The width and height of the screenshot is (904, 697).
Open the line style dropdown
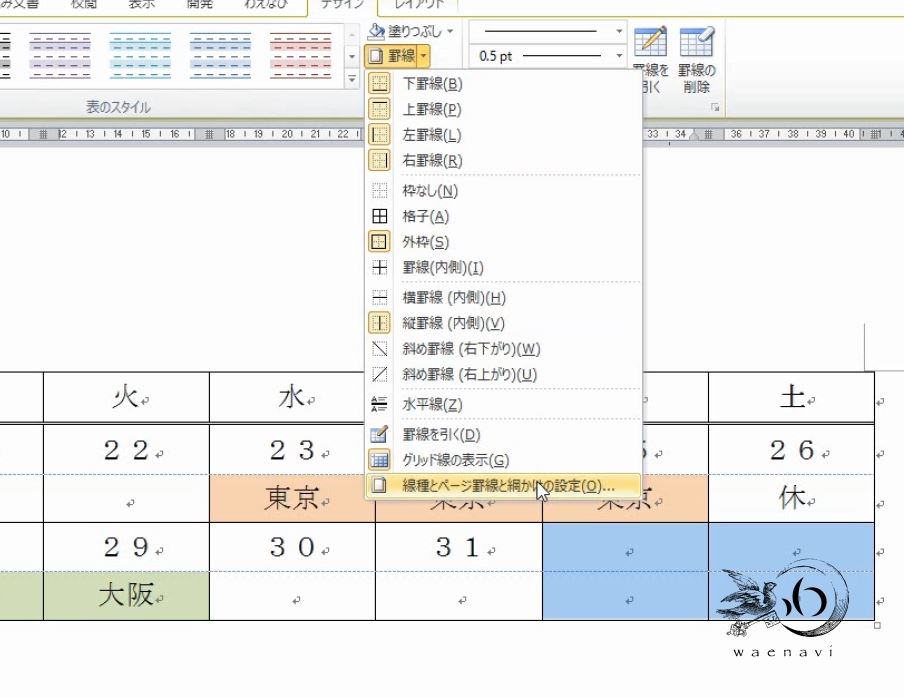[x=618, y=31]
